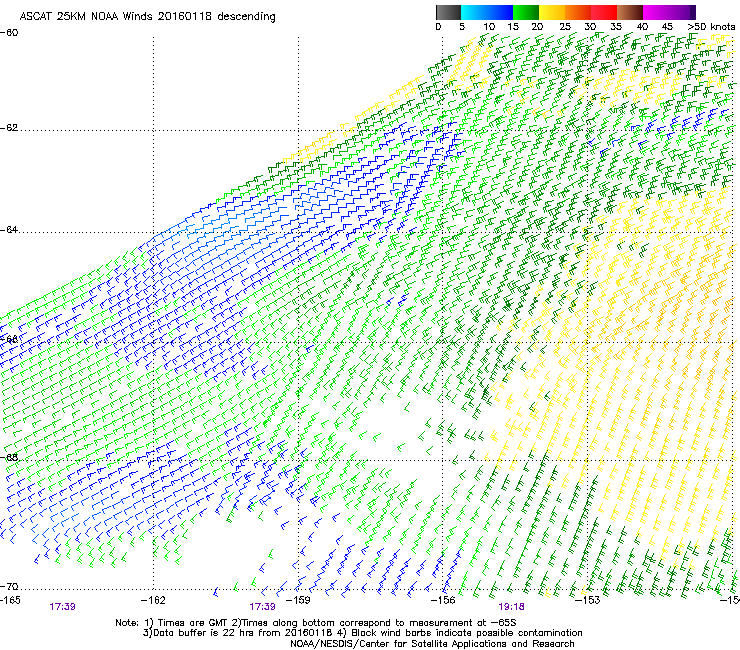Click the '-64' latitude label
Screen dimensions: 740x650
coord(9,230)
